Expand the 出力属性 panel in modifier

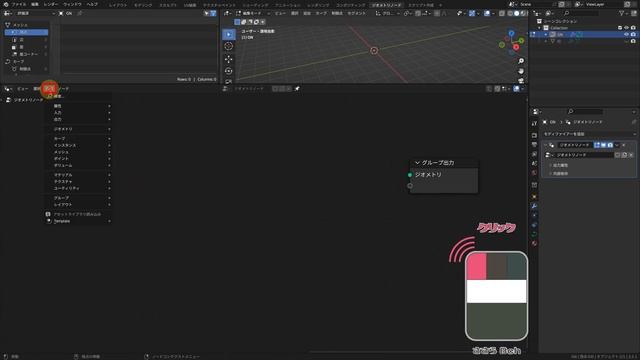click(559, 165)
